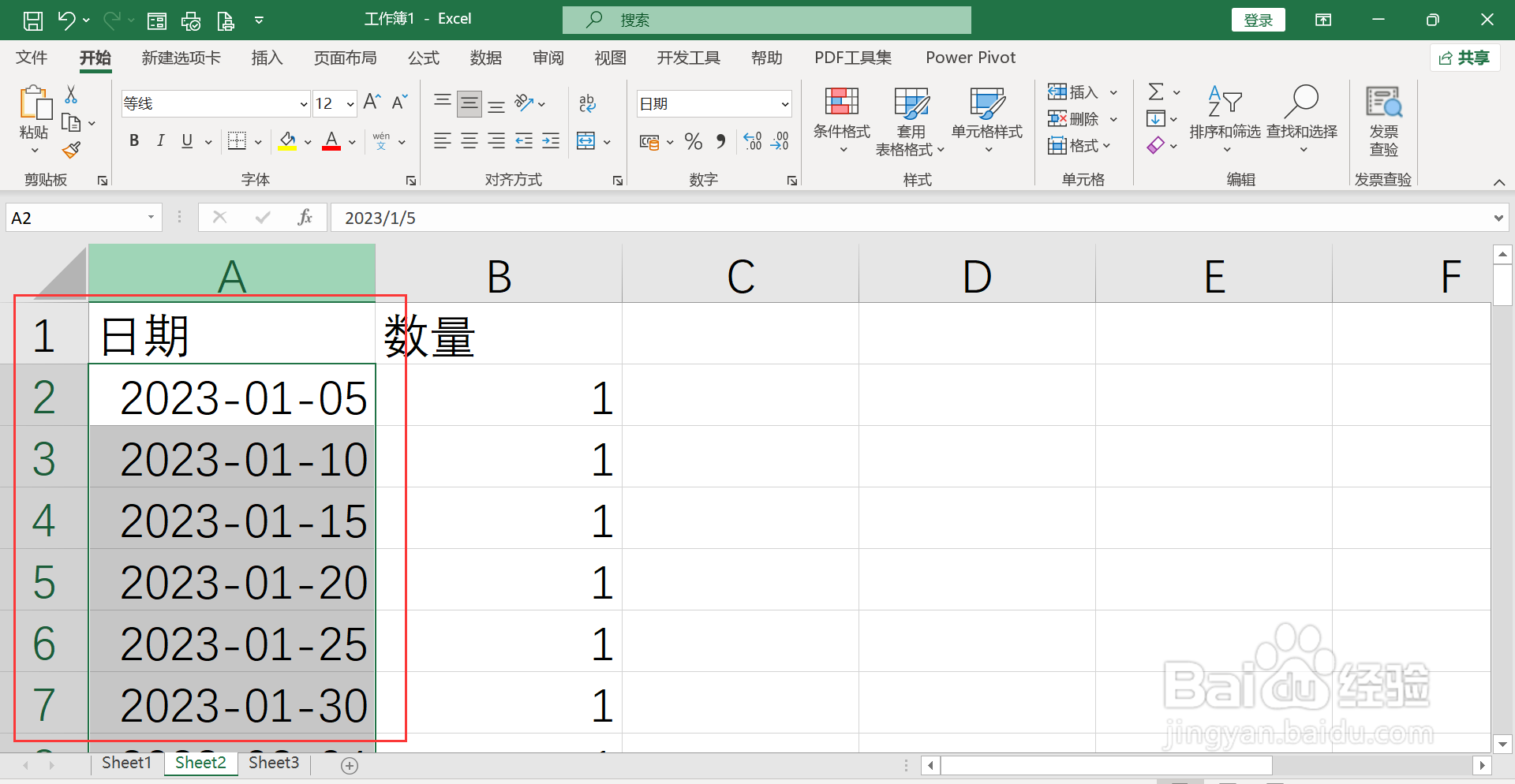Screen dimensions: 1515x784
Task: Click the Undo arrow icon
Action: [66, 21]
